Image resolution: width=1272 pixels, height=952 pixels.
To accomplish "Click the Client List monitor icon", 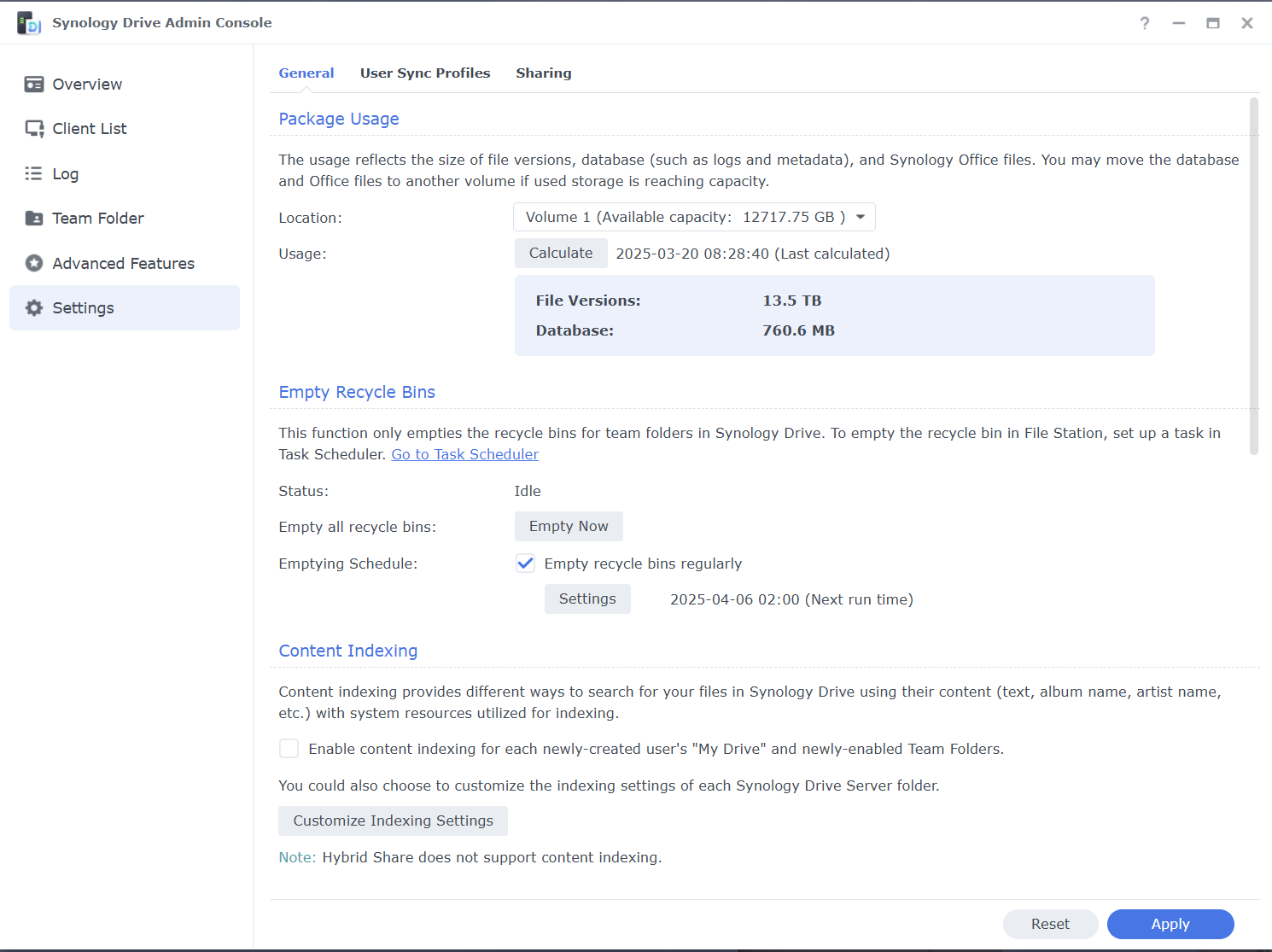I will click(x=34, y=129).
